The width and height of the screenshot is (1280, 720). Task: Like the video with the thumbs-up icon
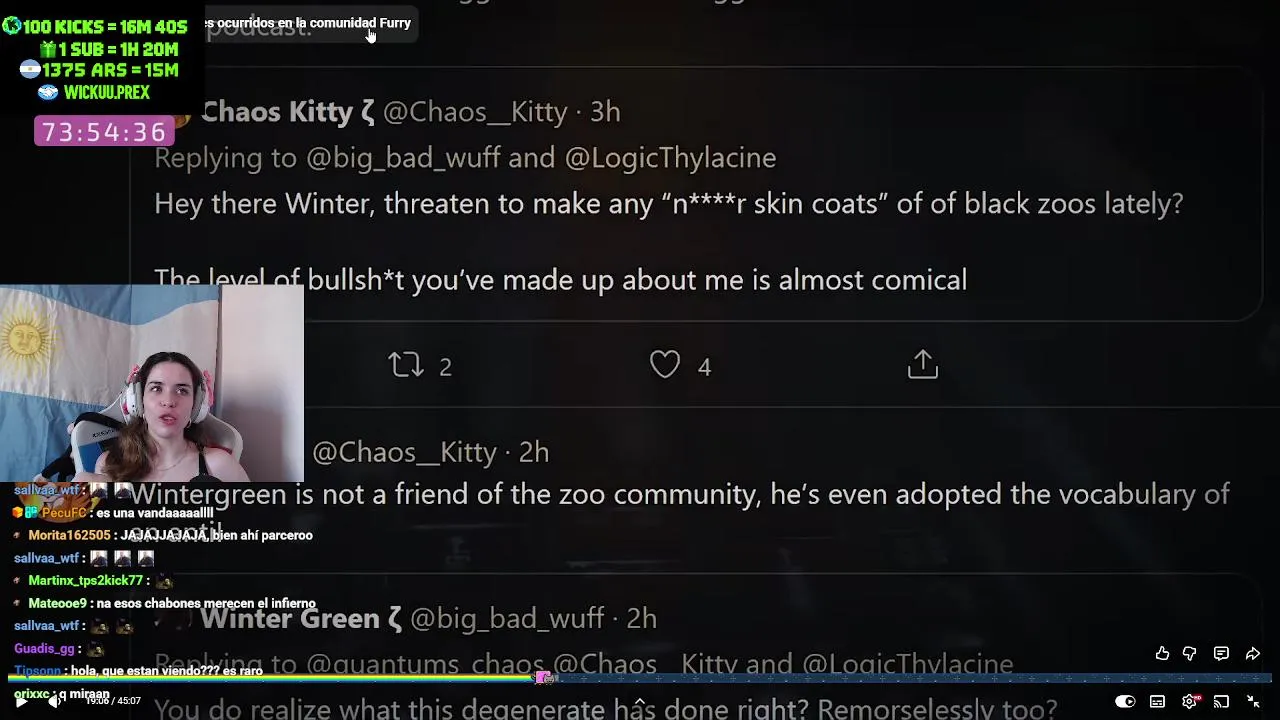(1162, 653)
